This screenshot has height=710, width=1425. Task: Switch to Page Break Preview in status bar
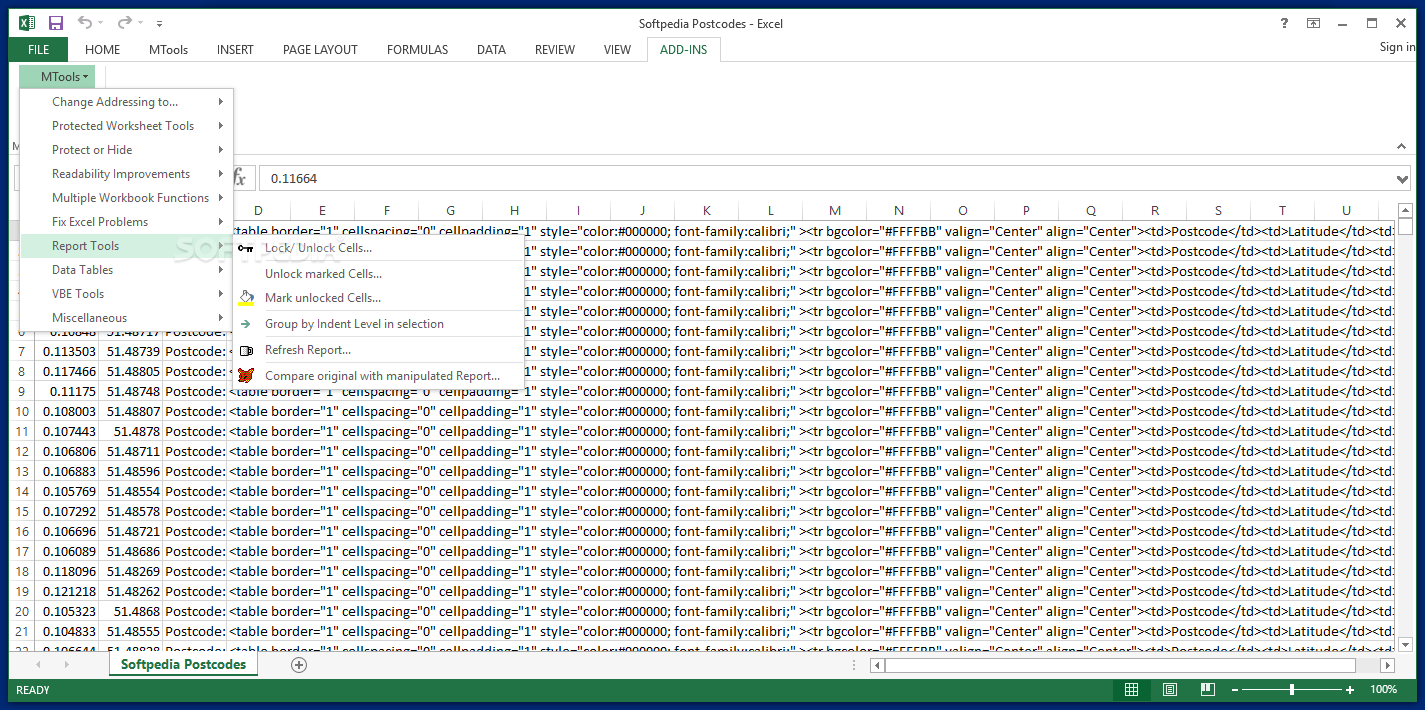[x=1207, y=690]
